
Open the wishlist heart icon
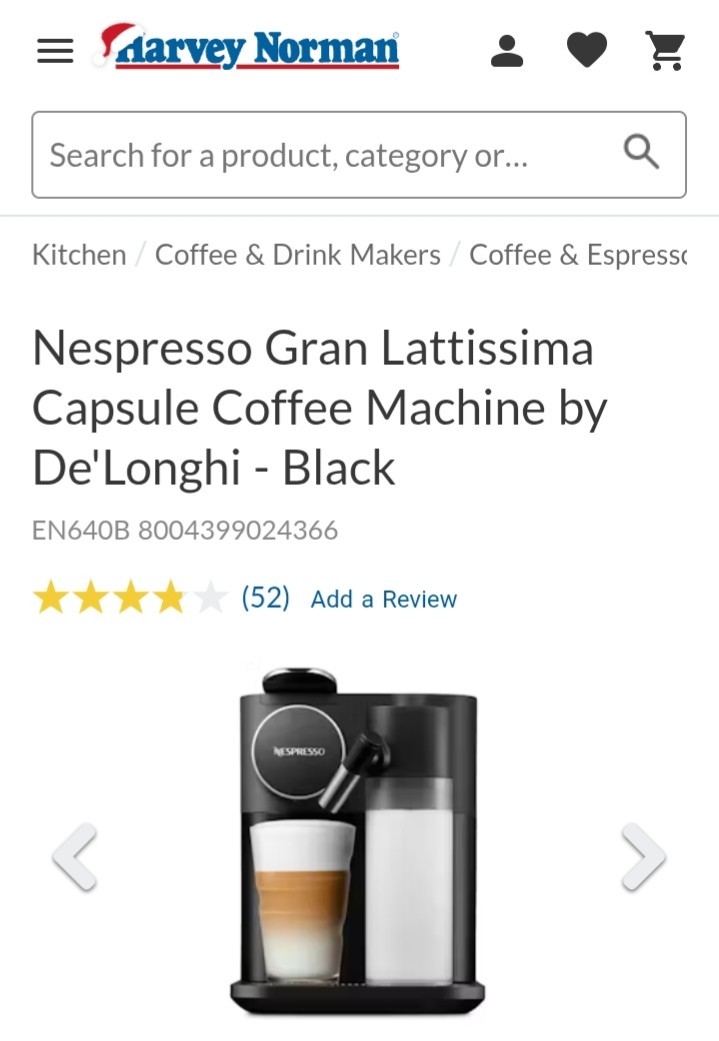pyautogui.click(x=587, y=50)
